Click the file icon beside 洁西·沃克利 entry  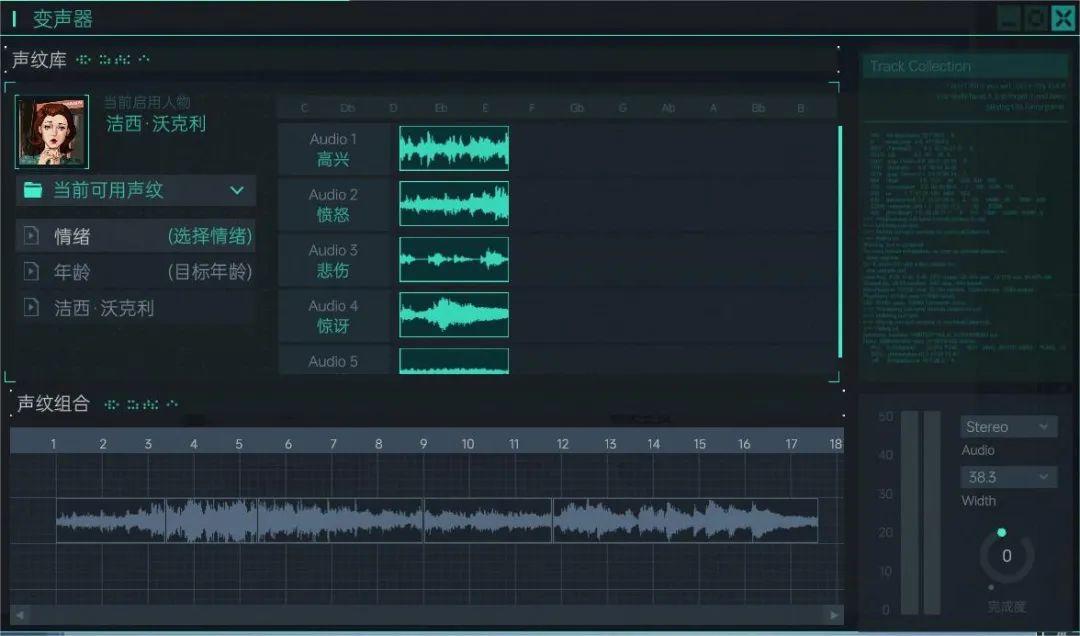(x=31, y=308)
